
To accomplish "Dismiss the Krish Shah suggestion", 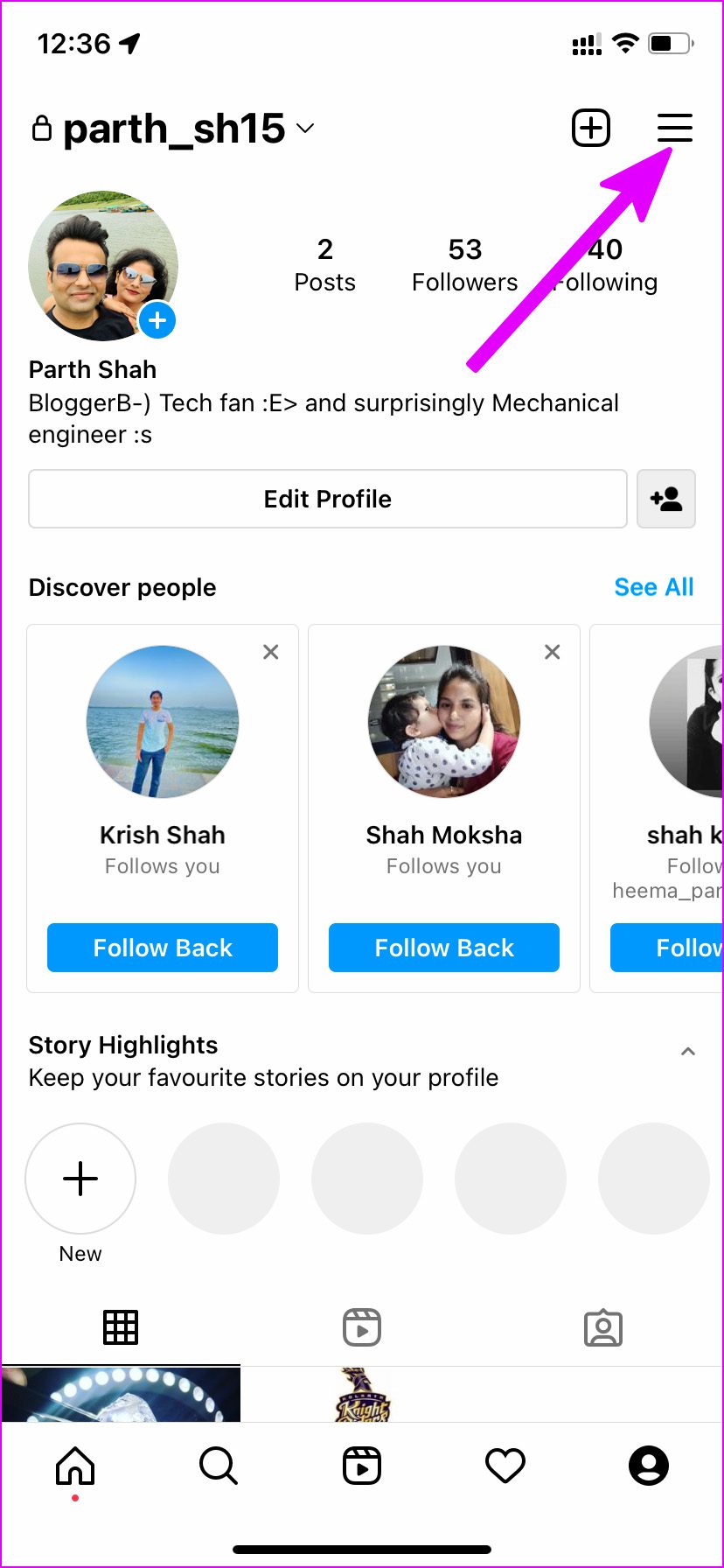I will (x=271, y=652).
